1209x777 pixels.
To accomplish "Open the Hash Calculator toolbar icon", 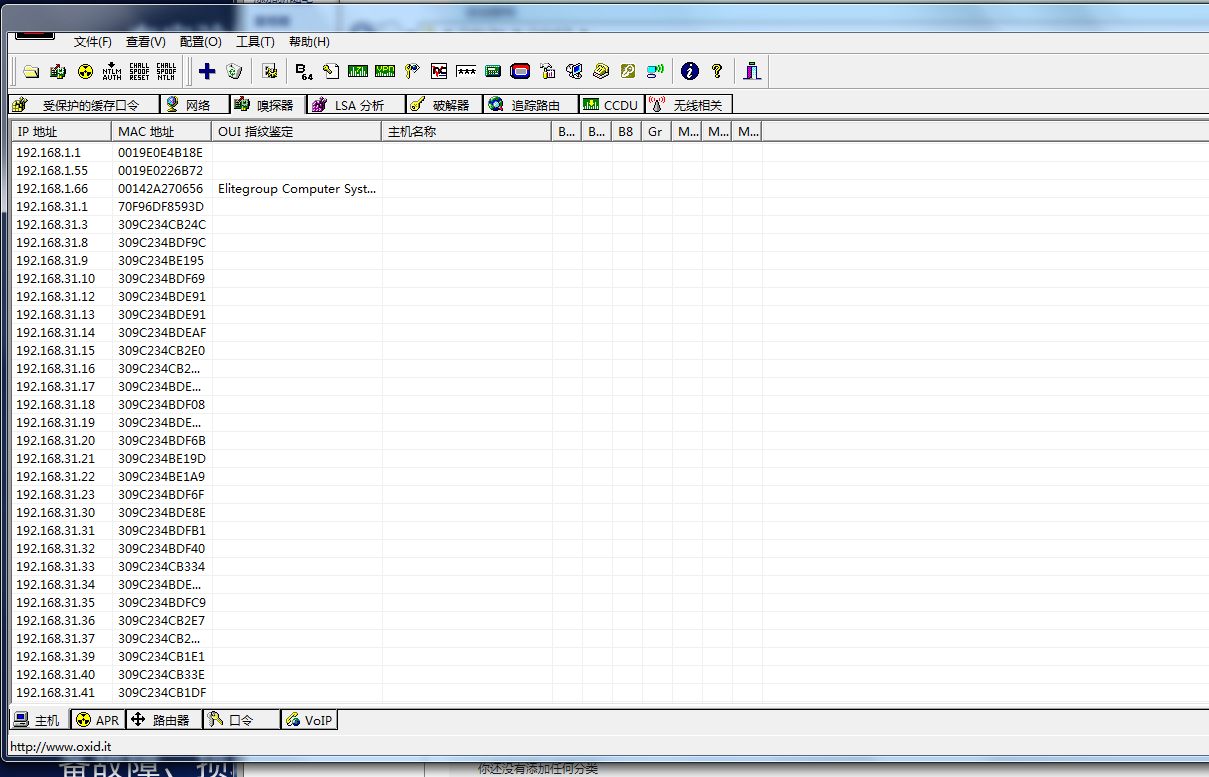I will click(x=493, y=71).
